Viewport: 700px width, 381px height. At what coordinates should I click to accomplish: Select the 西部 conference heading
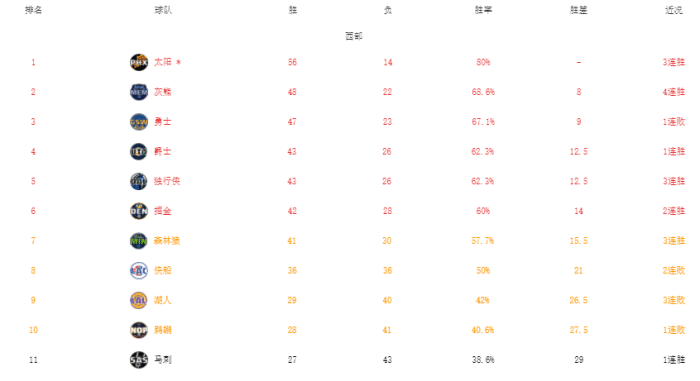click(x=354, y=36)
